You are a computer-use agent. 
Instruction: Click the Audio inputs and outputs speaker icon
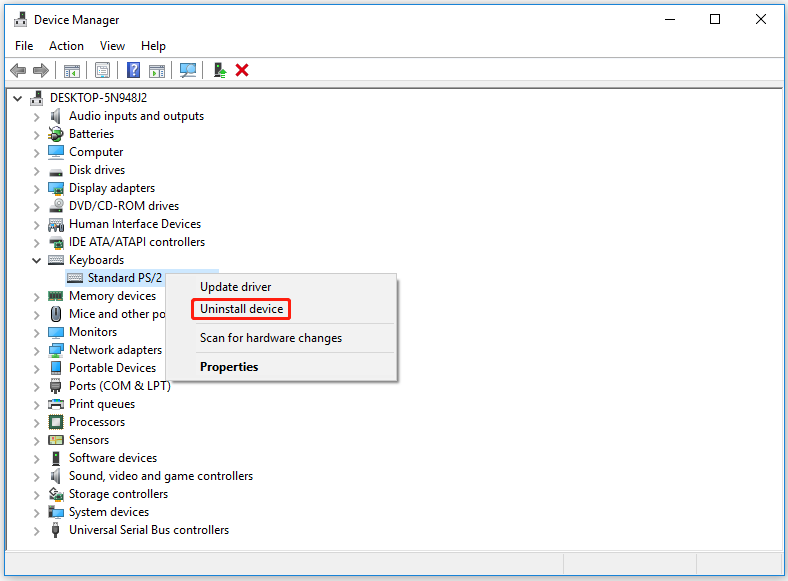point(56,116)
